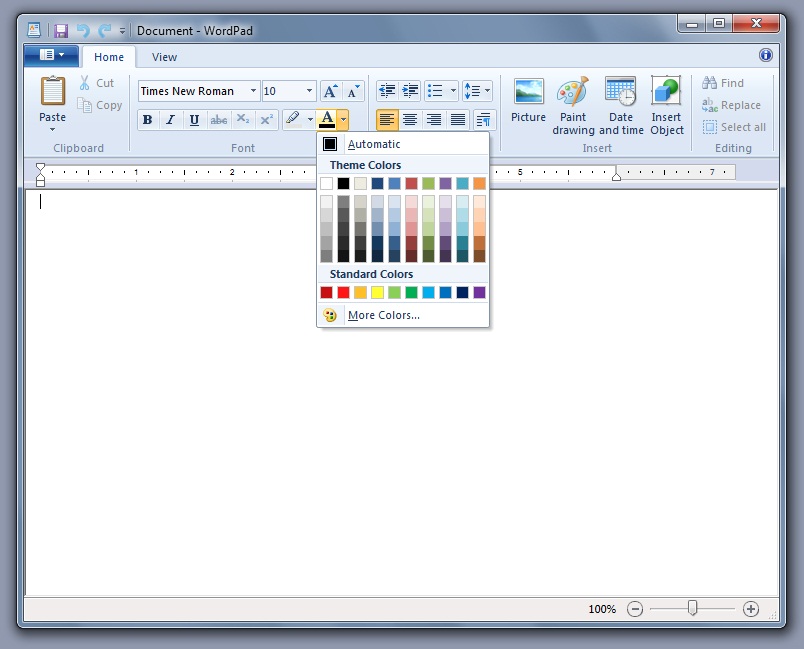Increase indent of the paragraph
The width and height of the screenshot is (804, 649).
pos(410,91)
